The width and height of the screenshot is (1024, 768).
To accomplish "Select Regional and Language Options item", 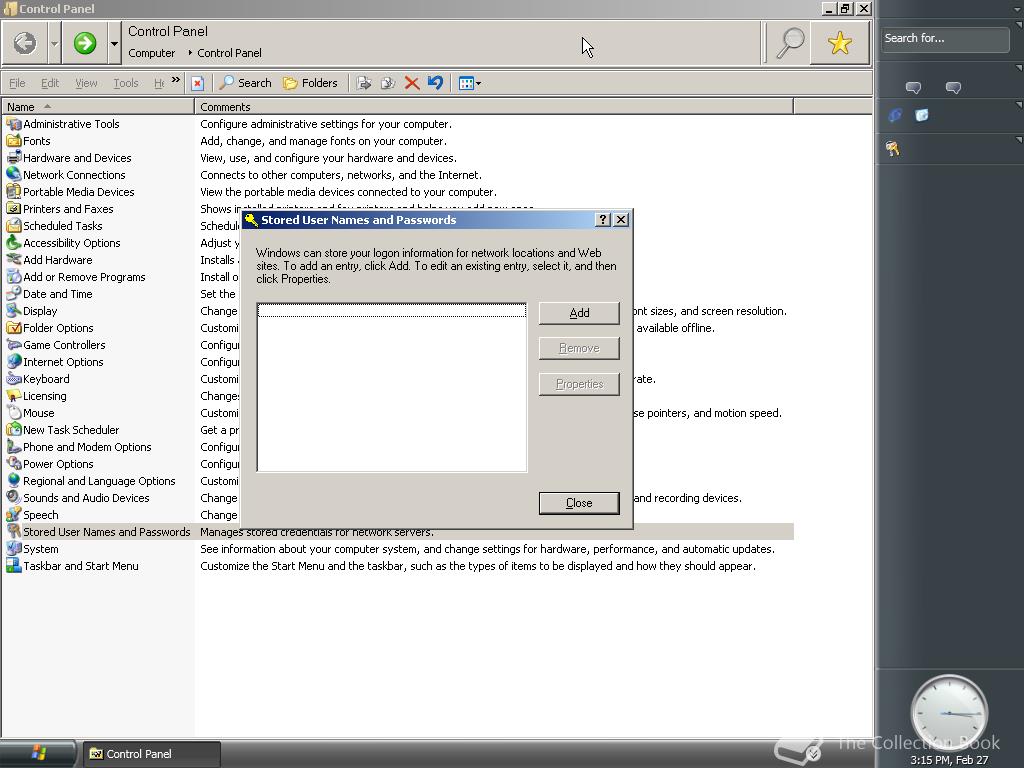I will pyautogui.click(x=99, y=481).
